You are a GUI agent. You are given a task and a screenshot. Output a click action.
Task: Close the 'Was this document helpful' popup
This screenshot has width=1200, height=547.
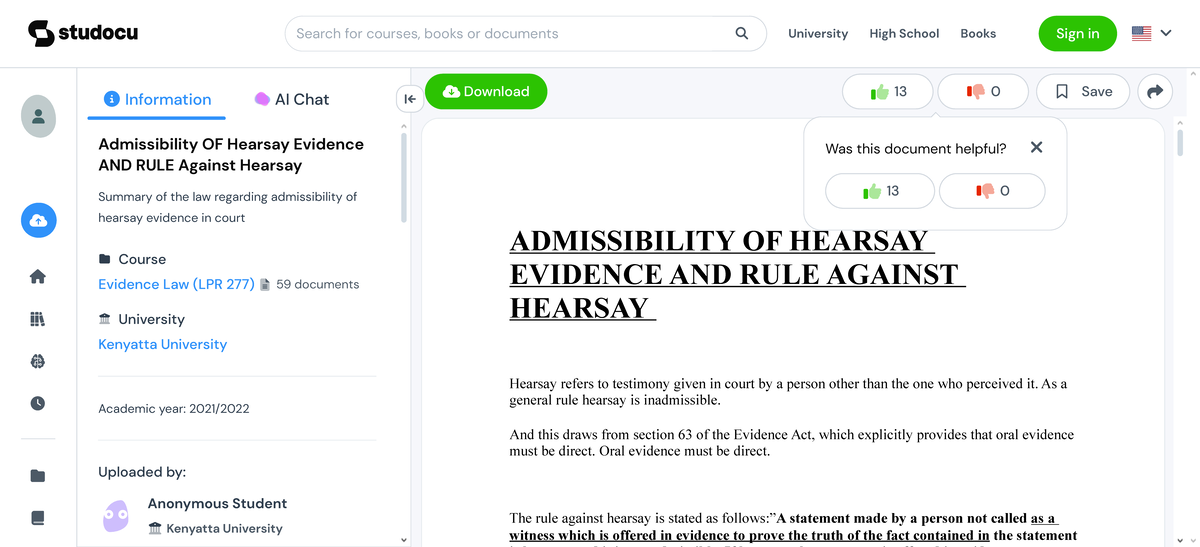(x=1036, y=147)
